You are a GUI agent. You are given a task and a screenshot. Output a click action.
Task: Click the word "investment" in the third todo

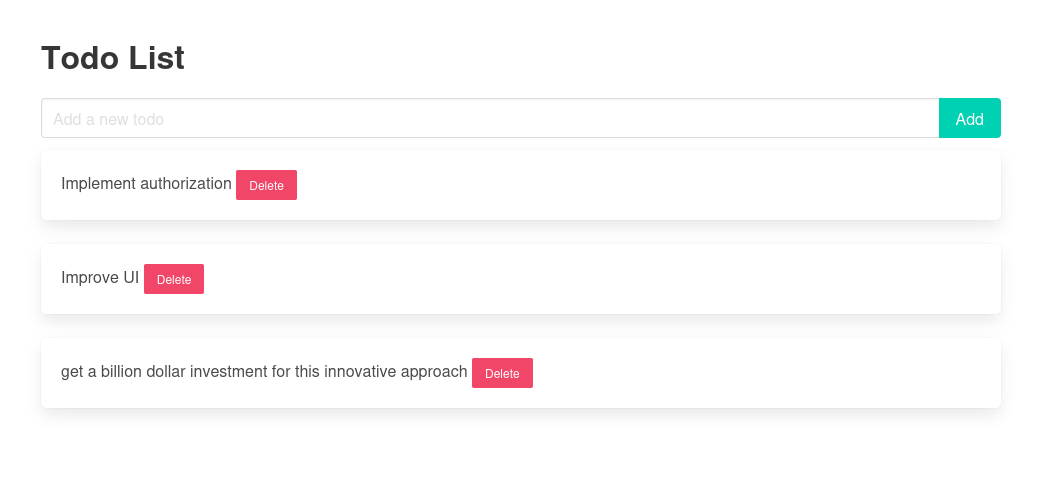tap(230, 372)
